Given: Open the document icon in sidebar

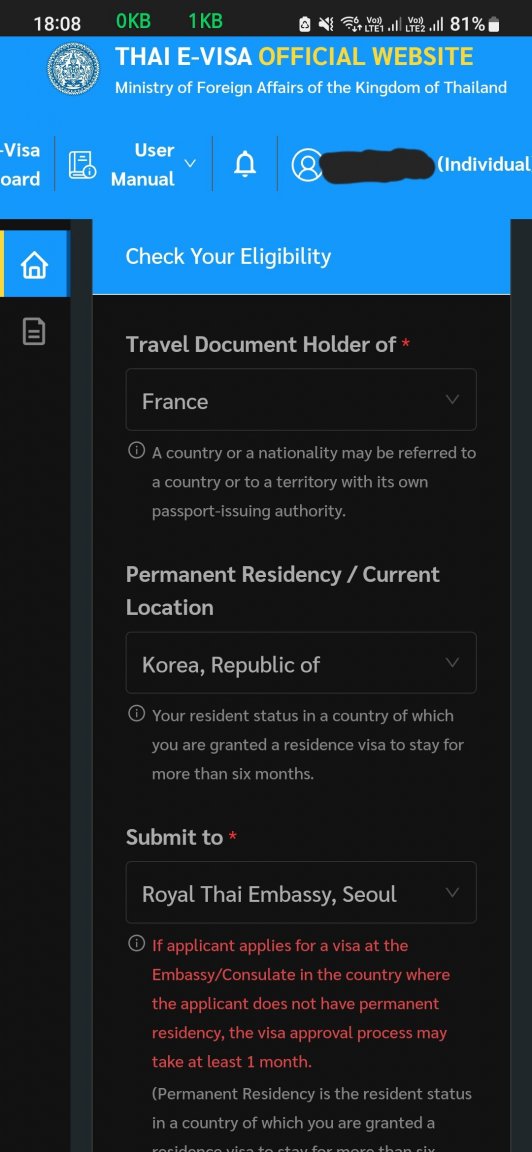Looking at the screenshot, I should (x=34, y=331).
